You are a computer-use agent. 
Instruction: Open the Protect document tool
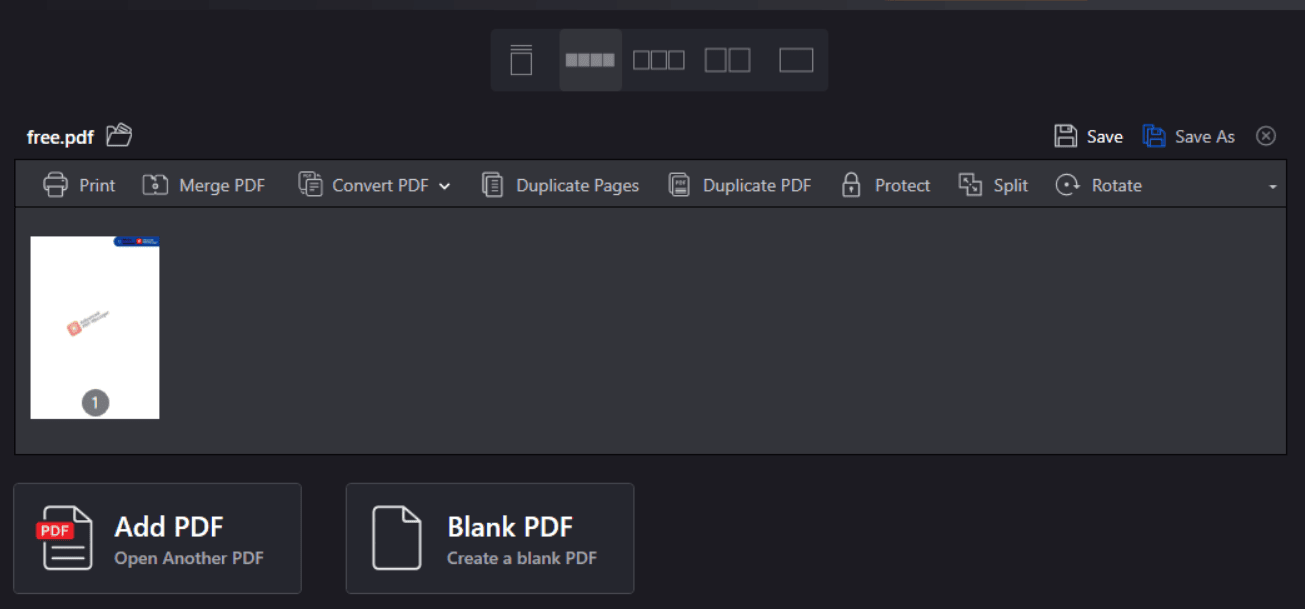tap(885, 185)
